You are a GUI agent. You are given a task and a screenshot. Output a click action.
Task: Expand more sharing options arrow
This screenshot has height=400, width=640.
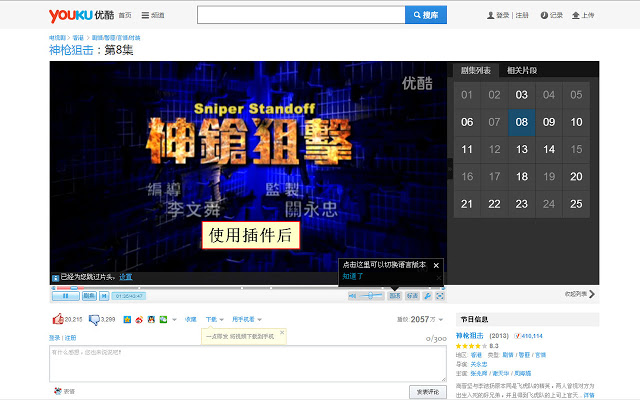(x=174, y=320)
